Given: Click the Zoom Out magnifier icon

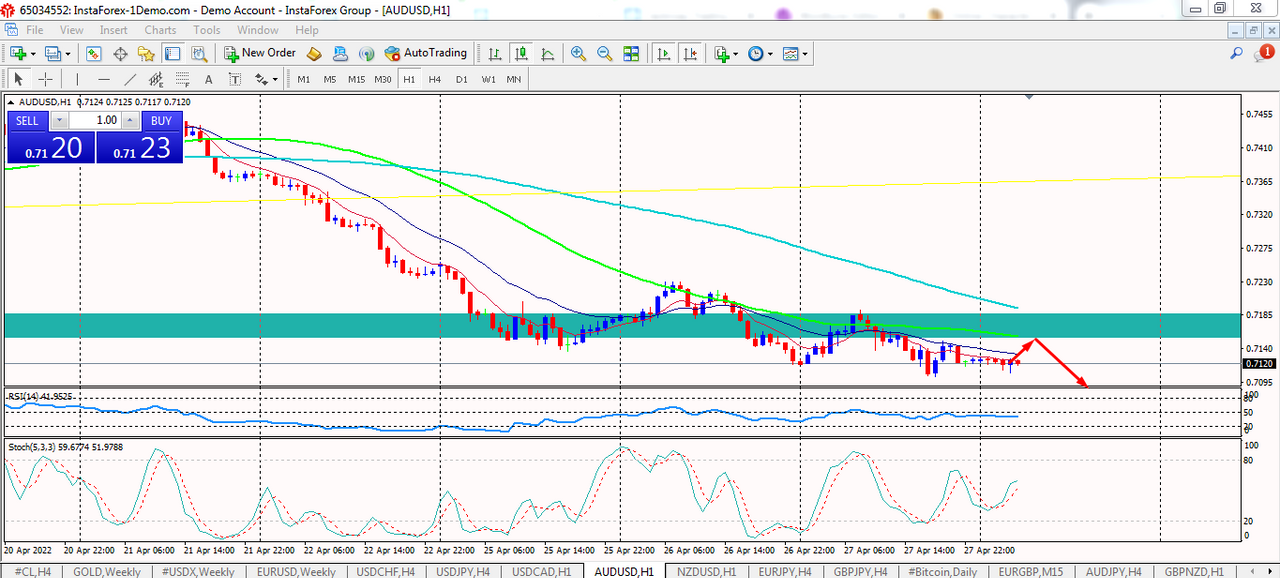Looking at the screenshot, I should click(x=604, y=53).
